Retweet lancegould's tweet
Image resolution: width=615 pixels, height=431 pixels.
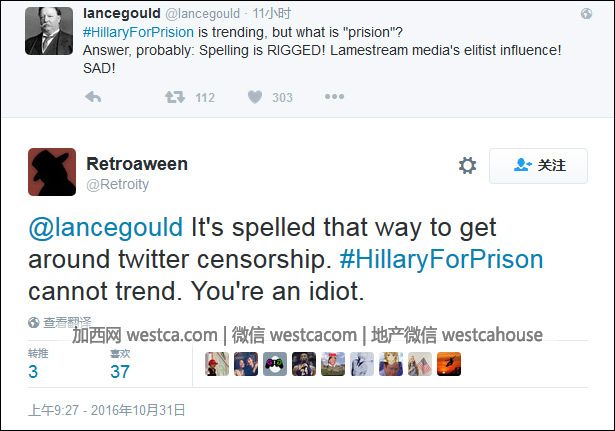click(175, 97)
